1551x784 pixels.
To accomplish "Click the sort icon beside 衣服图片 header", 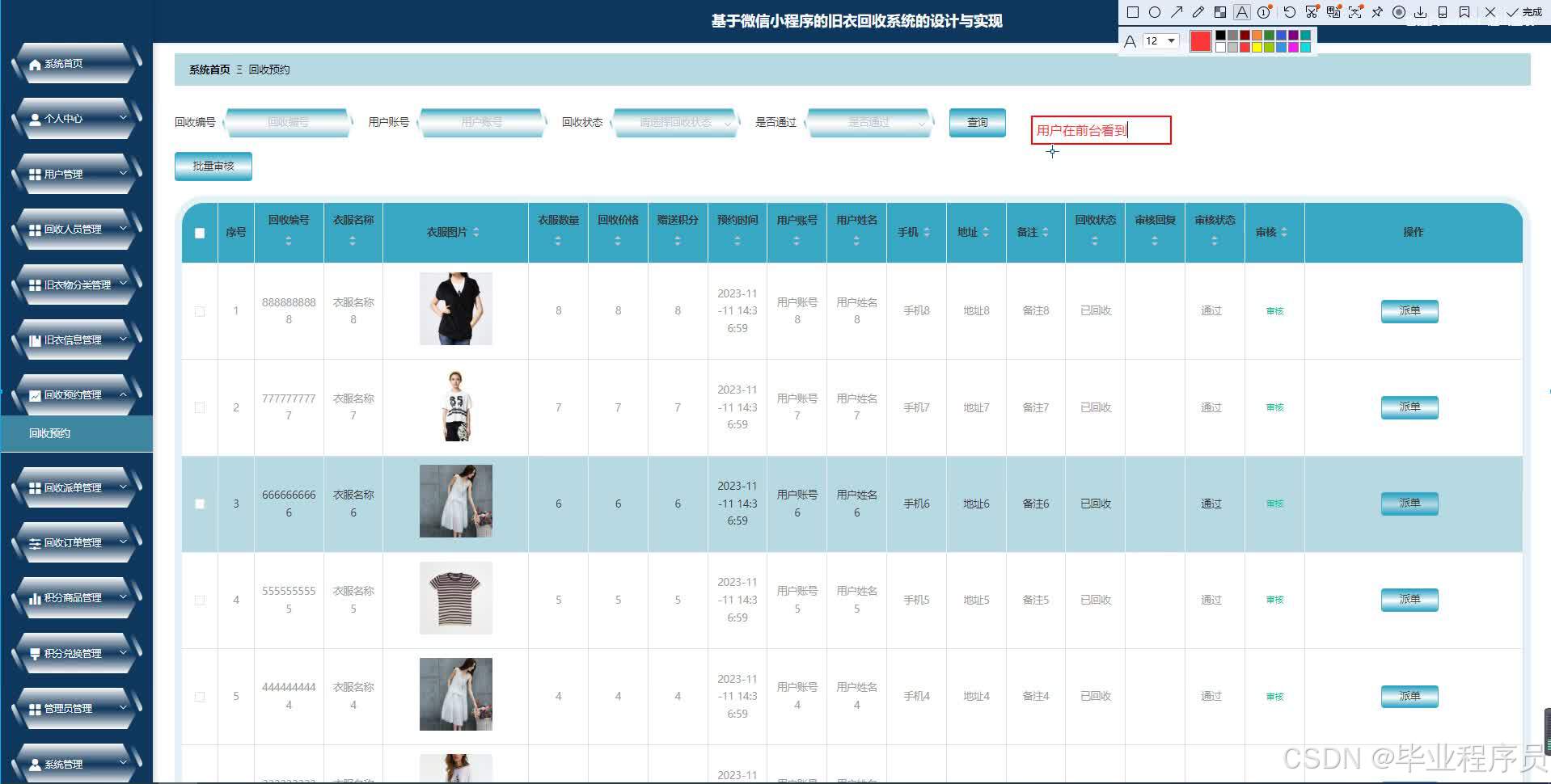I will pos(475,232).
